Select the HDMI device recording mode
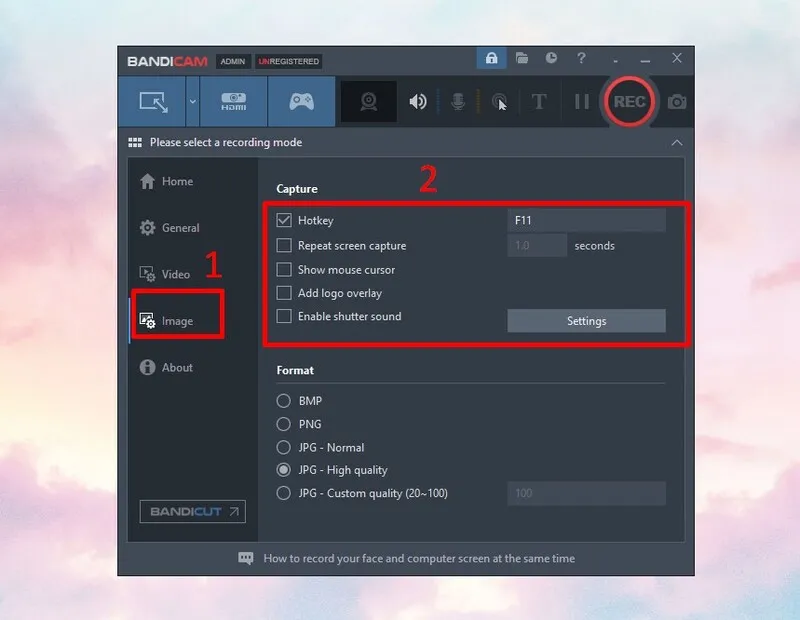The width and height of the screenshot is (800, 620). click(233, 101)
